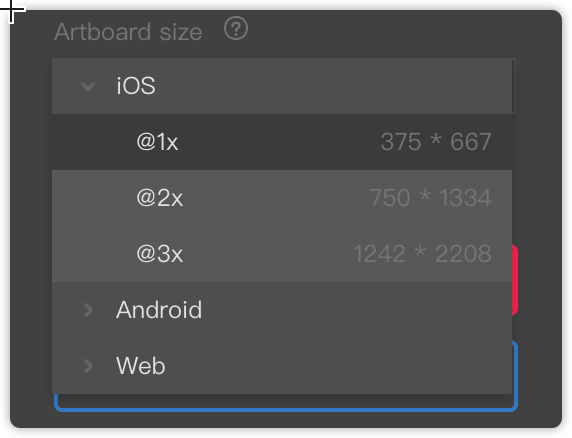
Task: Click the Artboard size heading text
Action: coord(128,32)
